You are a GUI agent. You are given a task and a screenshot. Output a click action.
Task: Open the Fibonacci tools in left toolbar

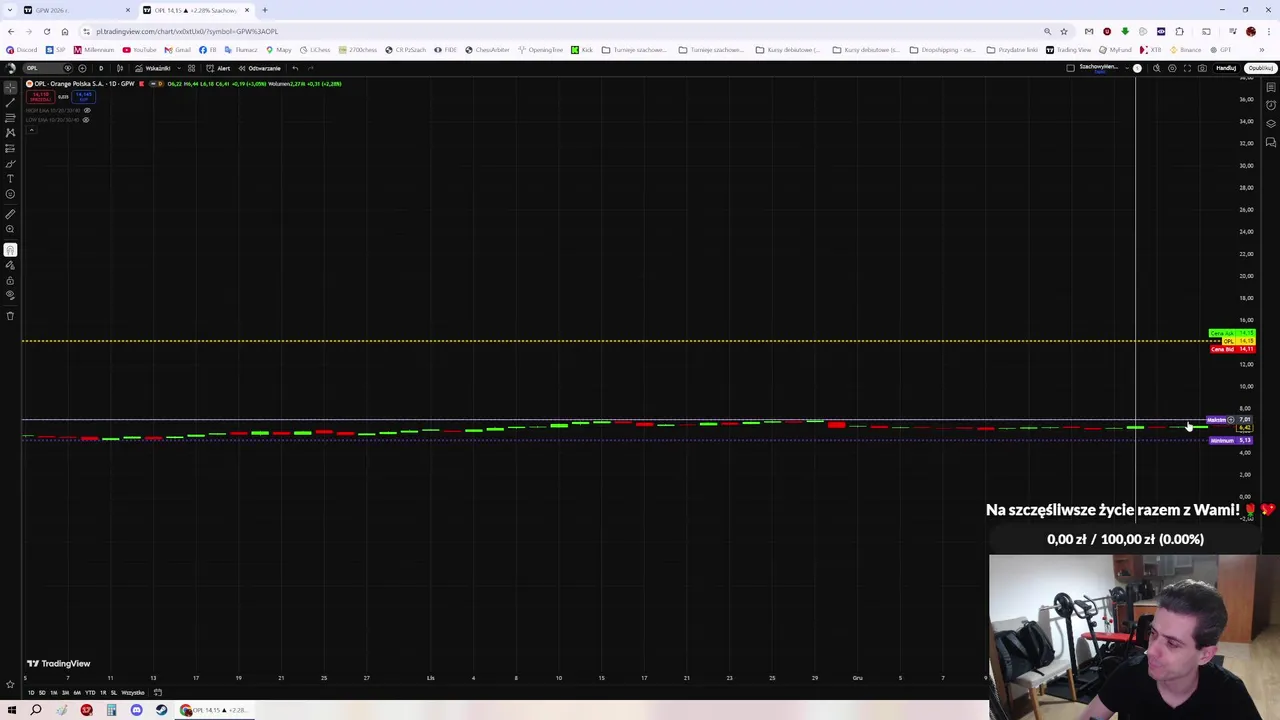tap(10, 118)
